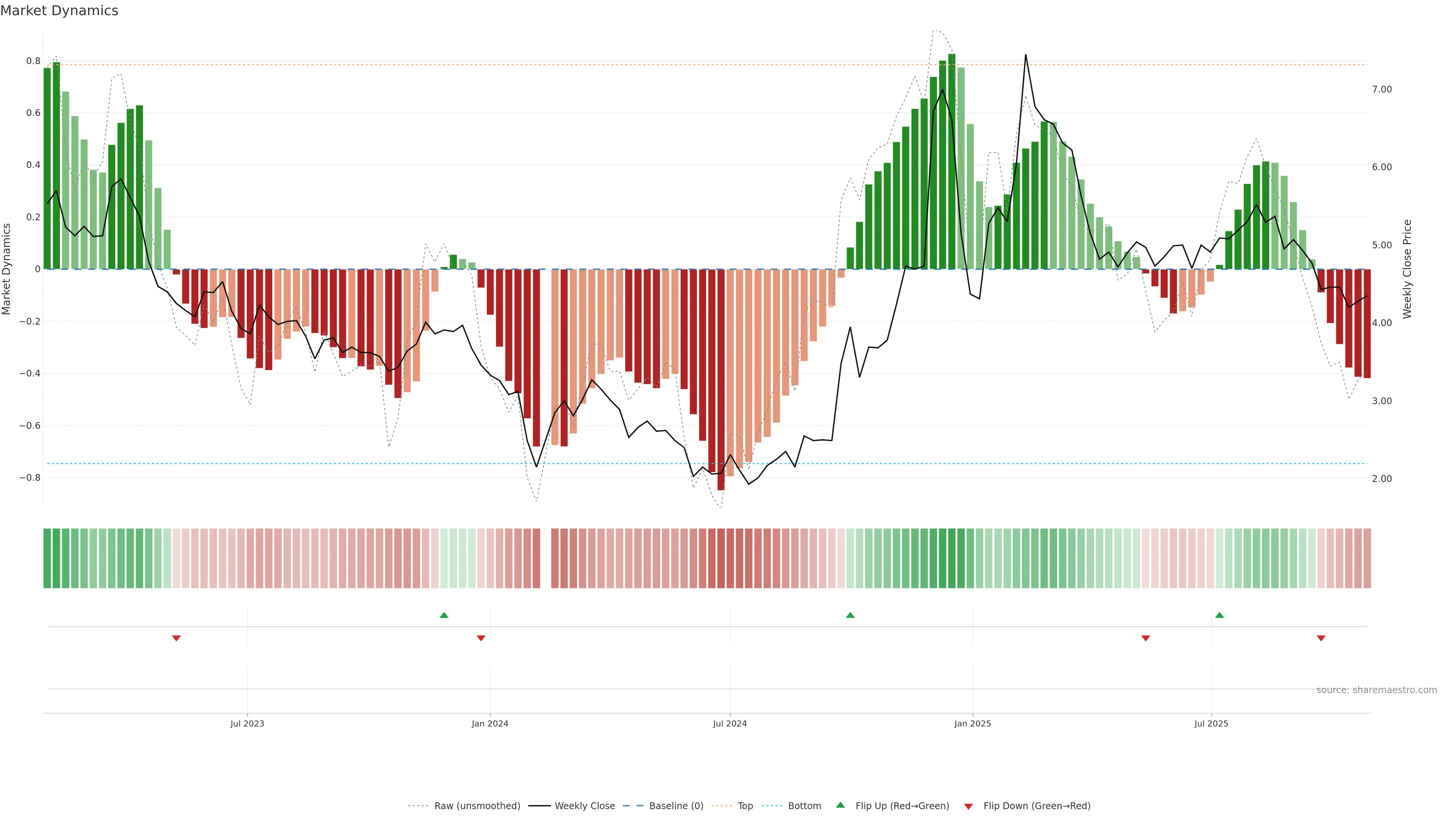Click the Flip Down red triangle legend icon

[968, 806]
